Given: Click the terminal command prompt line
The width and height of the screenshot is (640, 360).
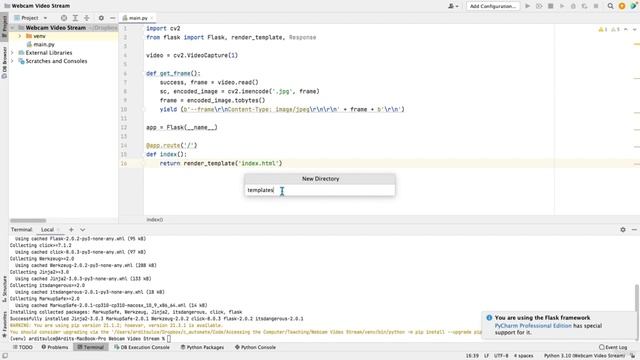Looking at the screenshot, I should click(90, 339).
